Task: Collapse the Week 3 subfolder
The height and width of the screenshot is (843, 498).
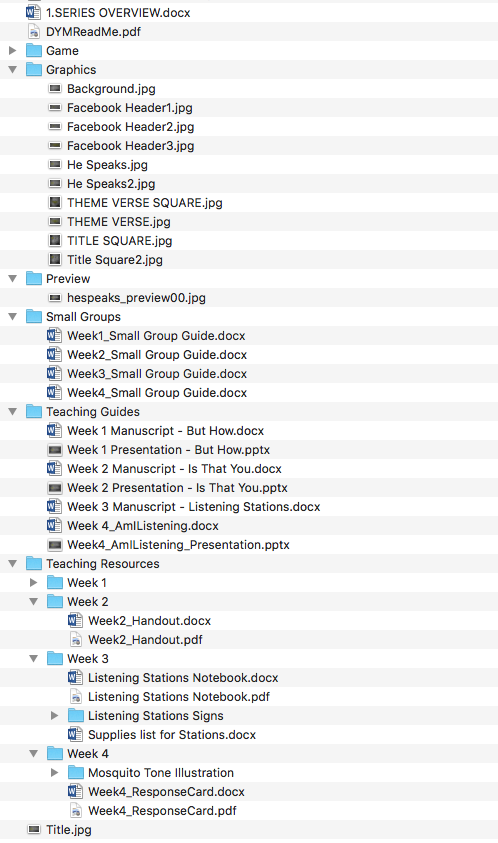Action: click(x=33, y=659)
